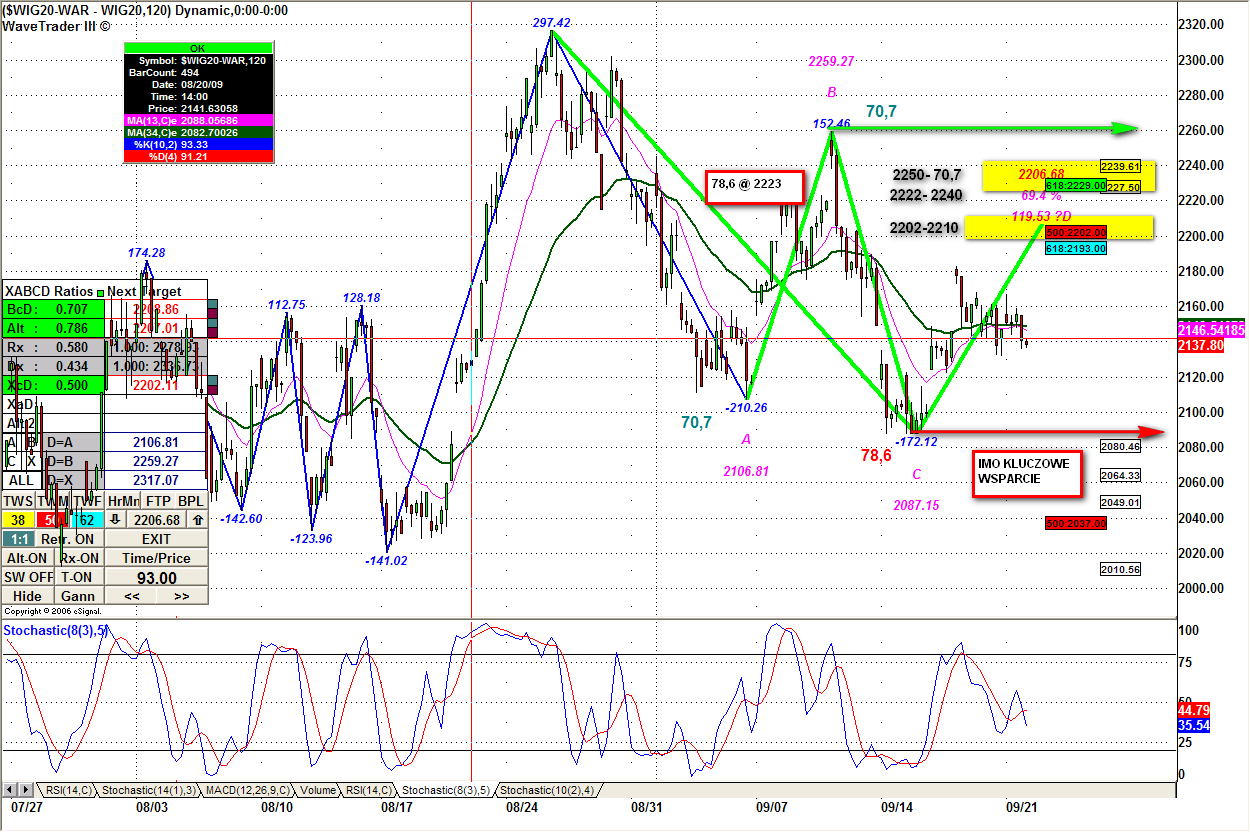
Task: Click the %D(4) red info row
Action: (198, 156)
